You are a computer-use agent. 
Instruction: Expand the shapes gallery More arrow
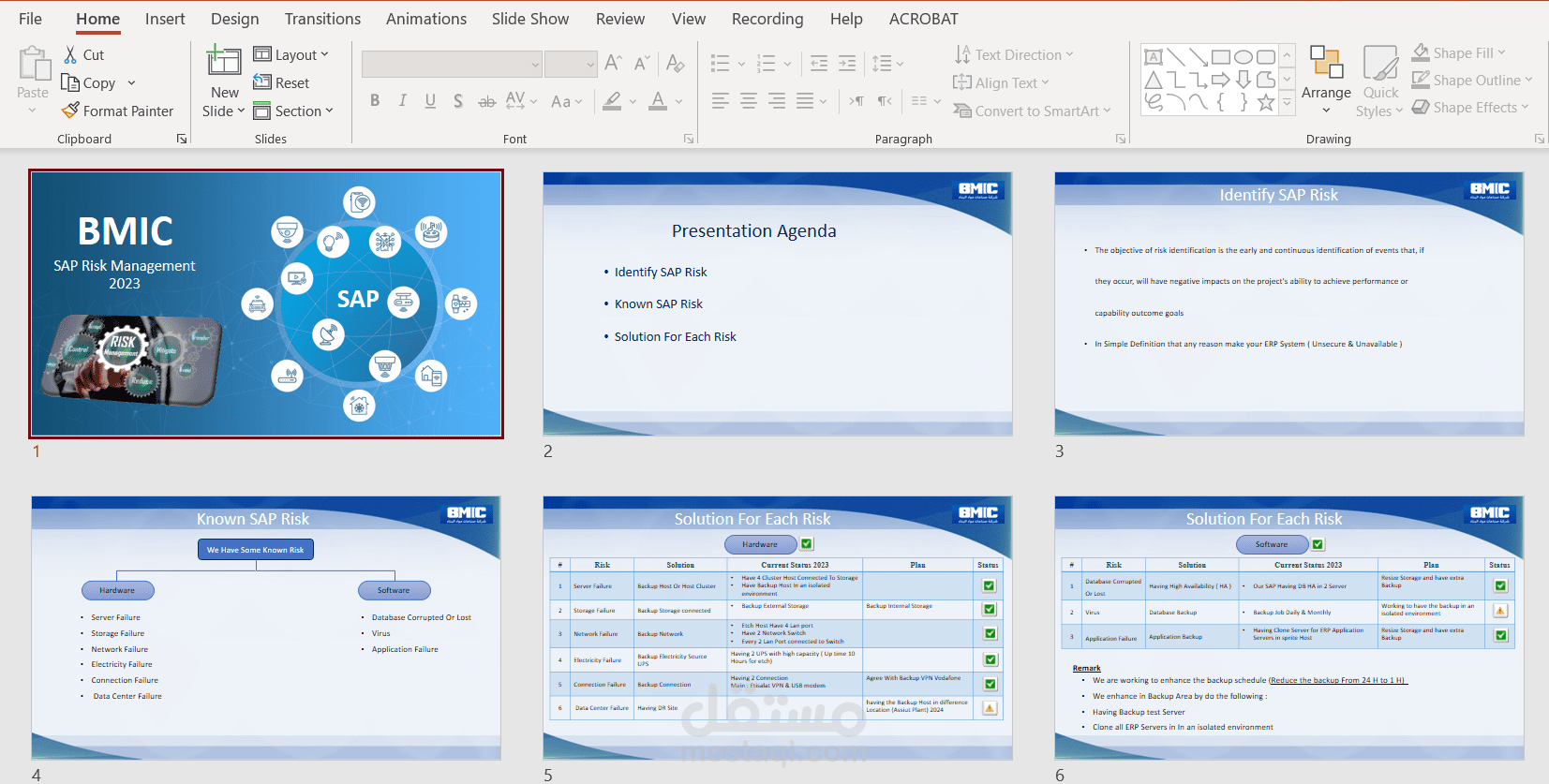(x=1288, y=103)
